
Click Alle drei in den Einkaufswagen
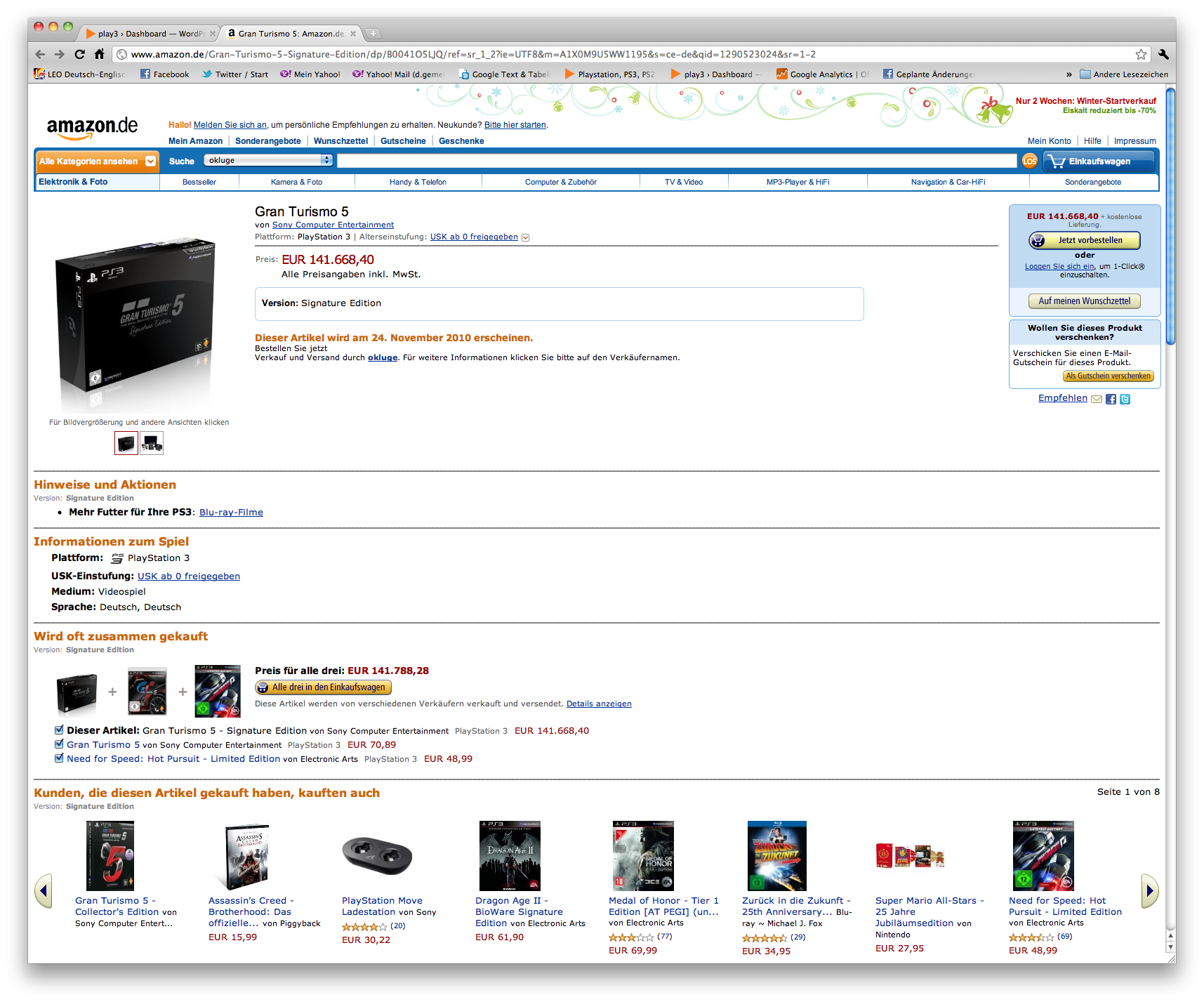(324, 687)
